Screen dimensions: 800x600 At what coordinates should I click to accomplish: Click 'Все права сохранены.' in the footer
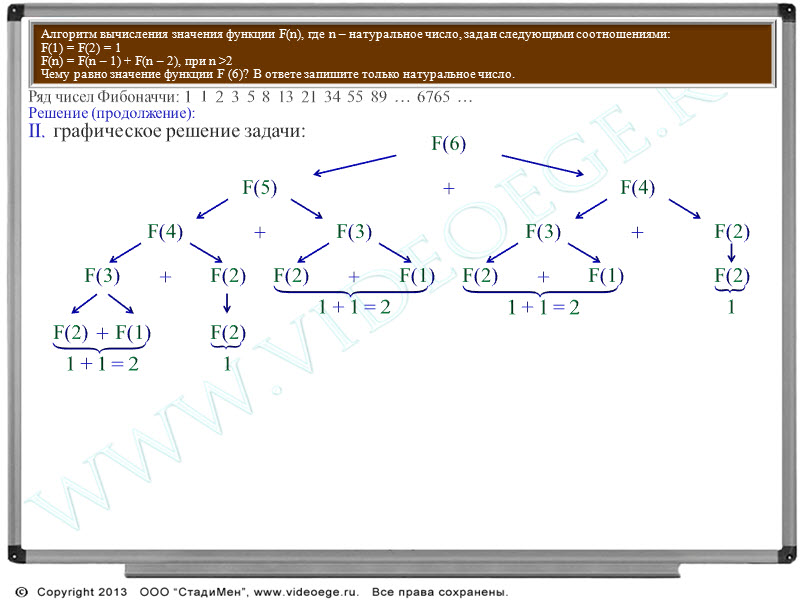click(440, 592)
